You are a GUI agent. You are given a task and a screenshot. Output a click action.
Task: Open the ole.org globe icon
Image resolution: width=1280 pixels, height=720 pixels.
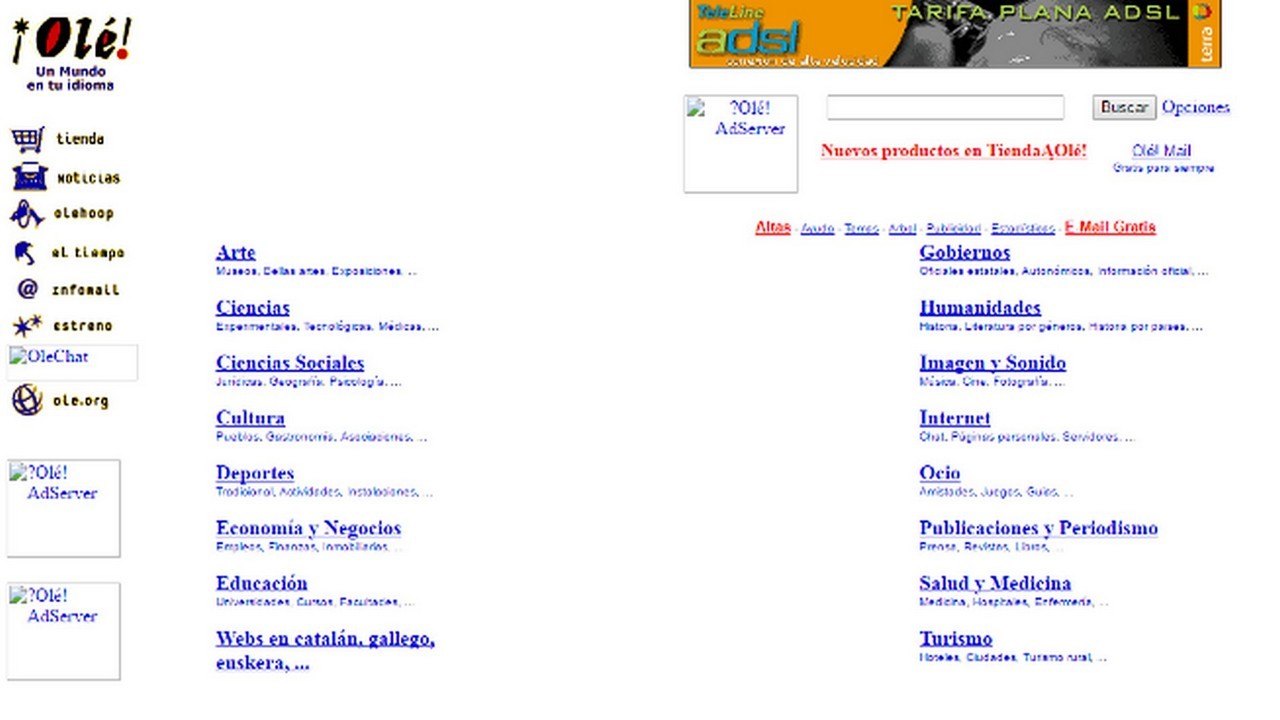click(x=27, y=401)
